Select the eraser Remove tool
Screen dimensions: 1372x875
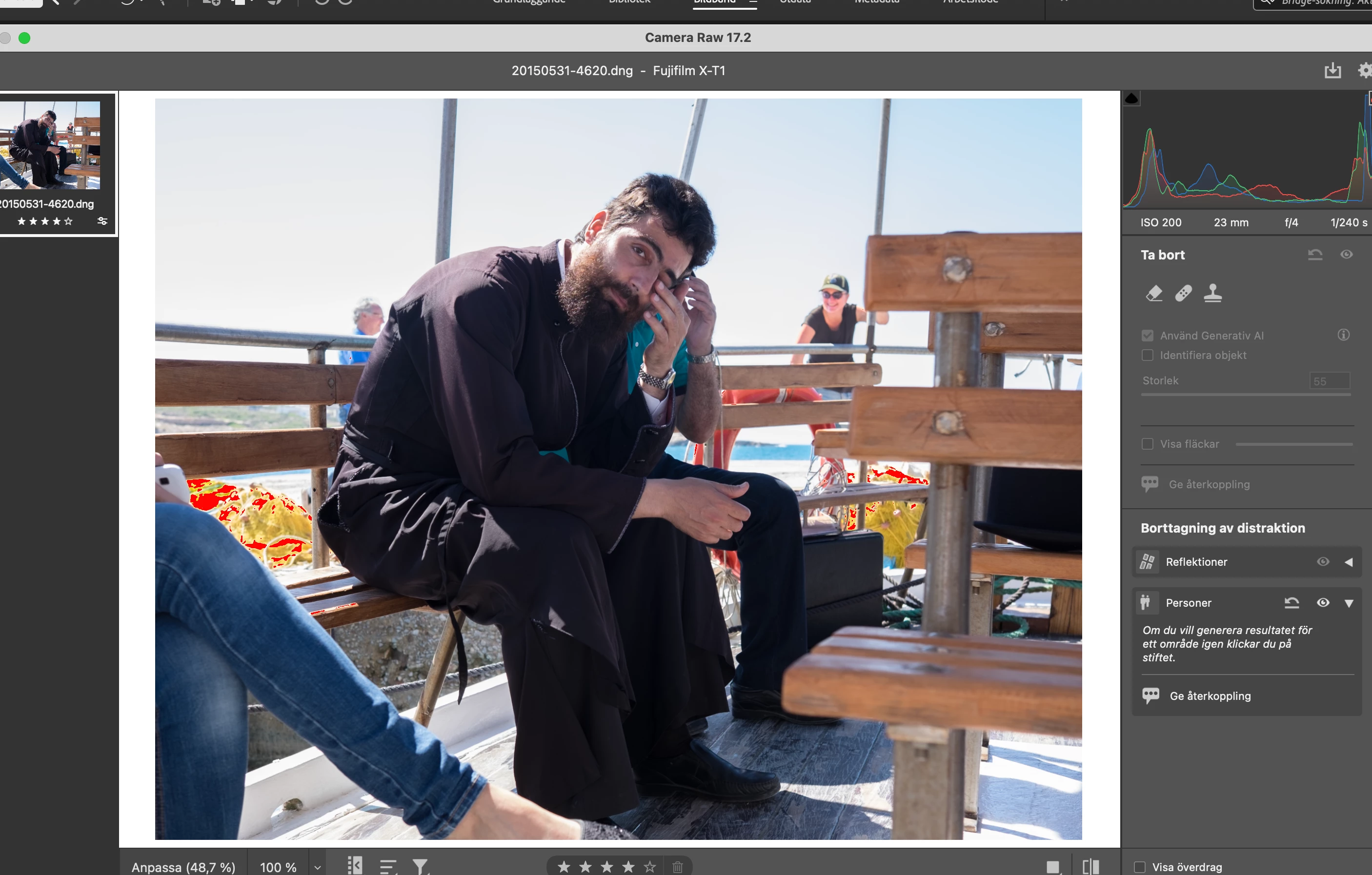tap(1154, 294)
